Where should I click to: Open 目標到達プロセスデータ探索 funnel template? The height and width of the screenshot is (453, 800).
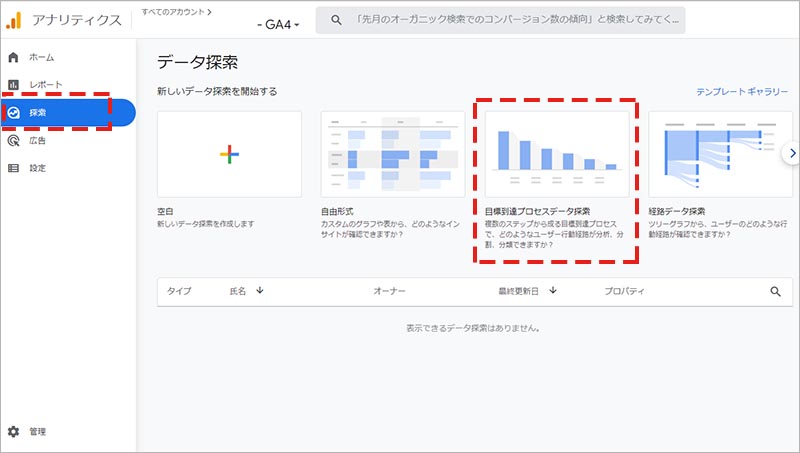pyautogui.click(x=556, y=153)
